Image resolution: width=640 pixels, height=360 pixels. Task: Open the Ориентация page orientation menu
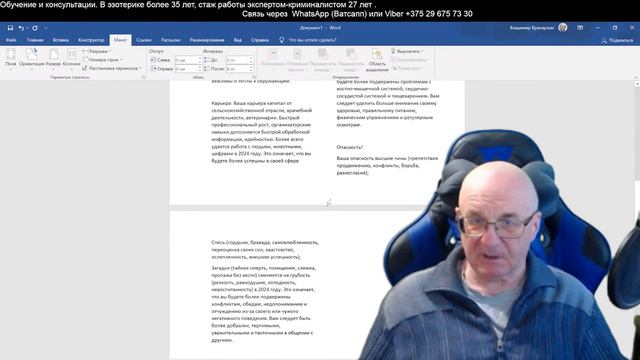click(x=31, y=59)
